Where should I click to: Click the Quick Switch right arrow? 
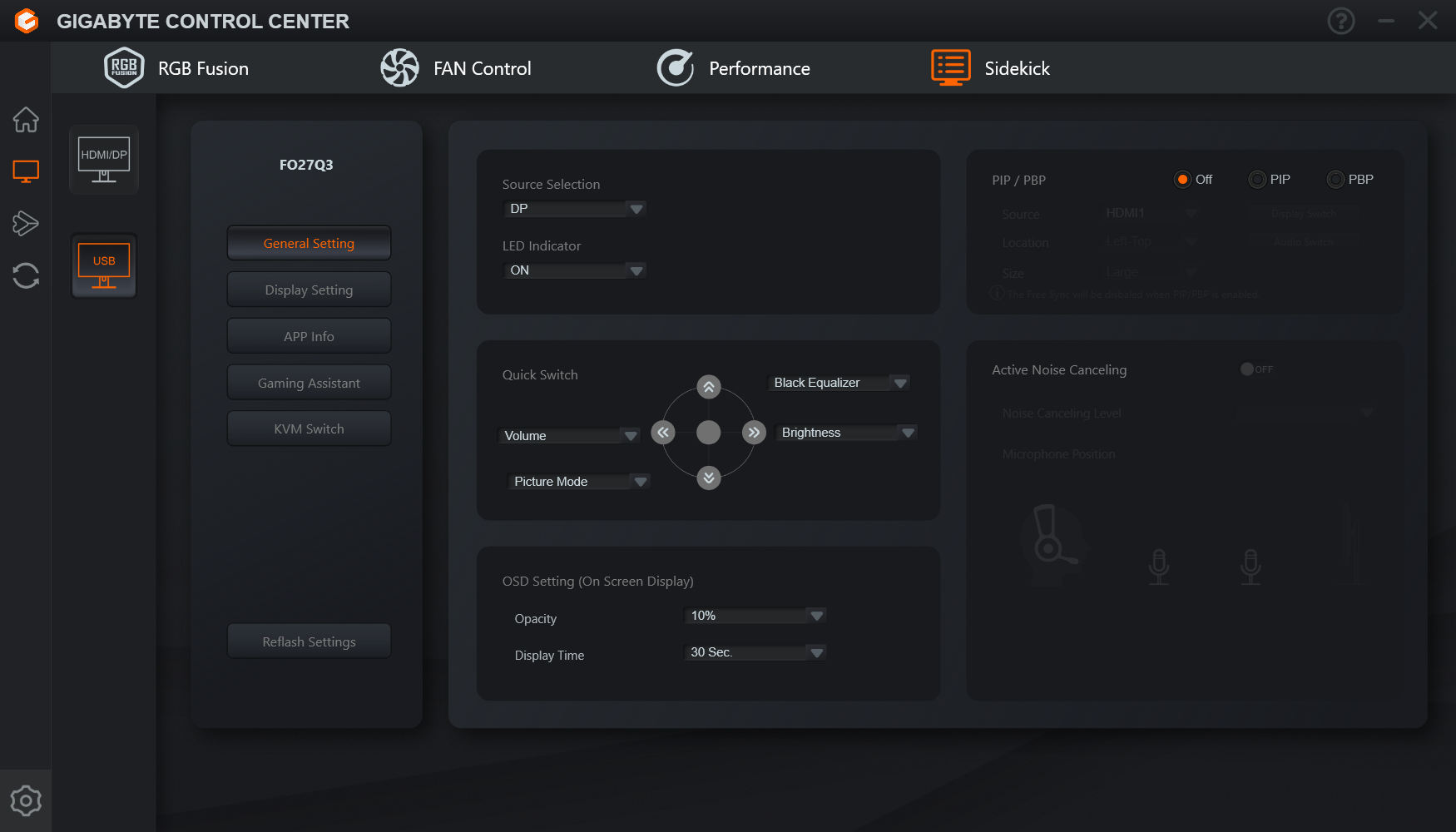point(754,433)
